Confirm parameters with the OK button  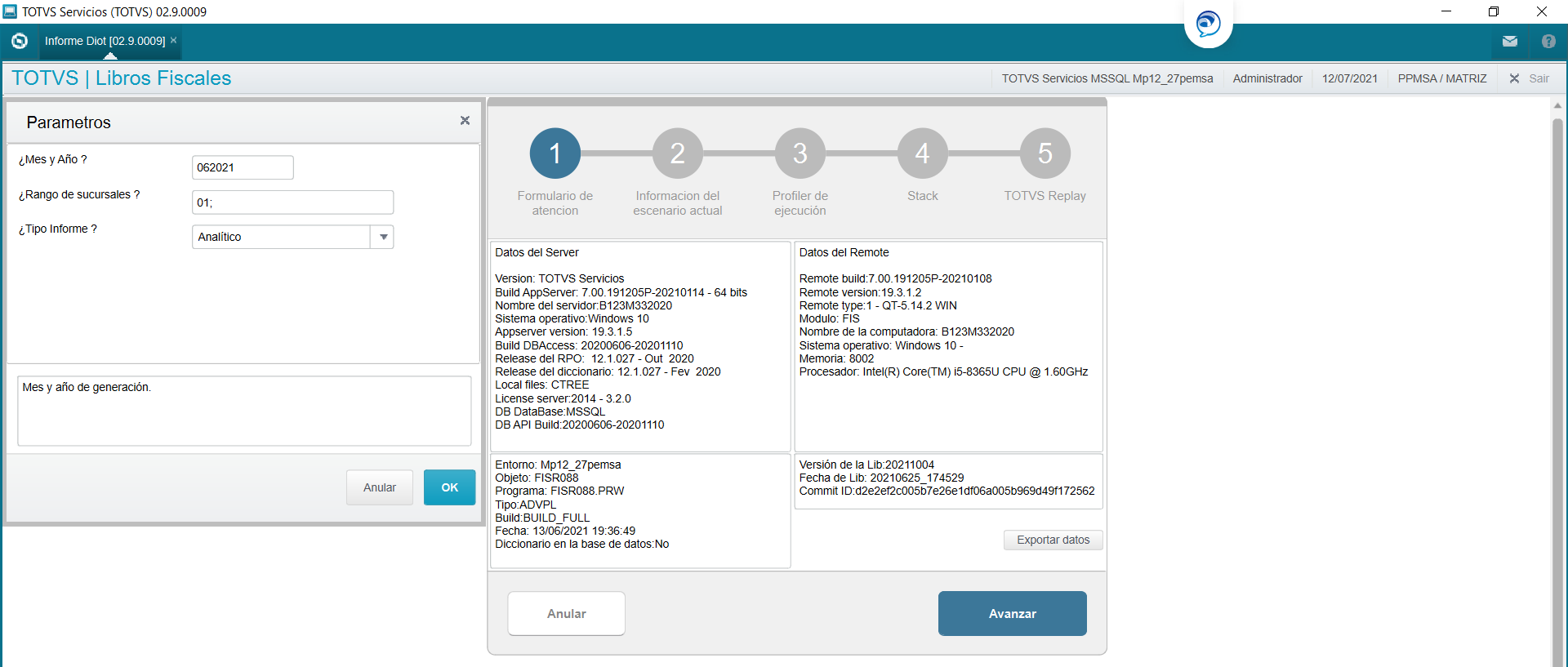pos(449,487)
